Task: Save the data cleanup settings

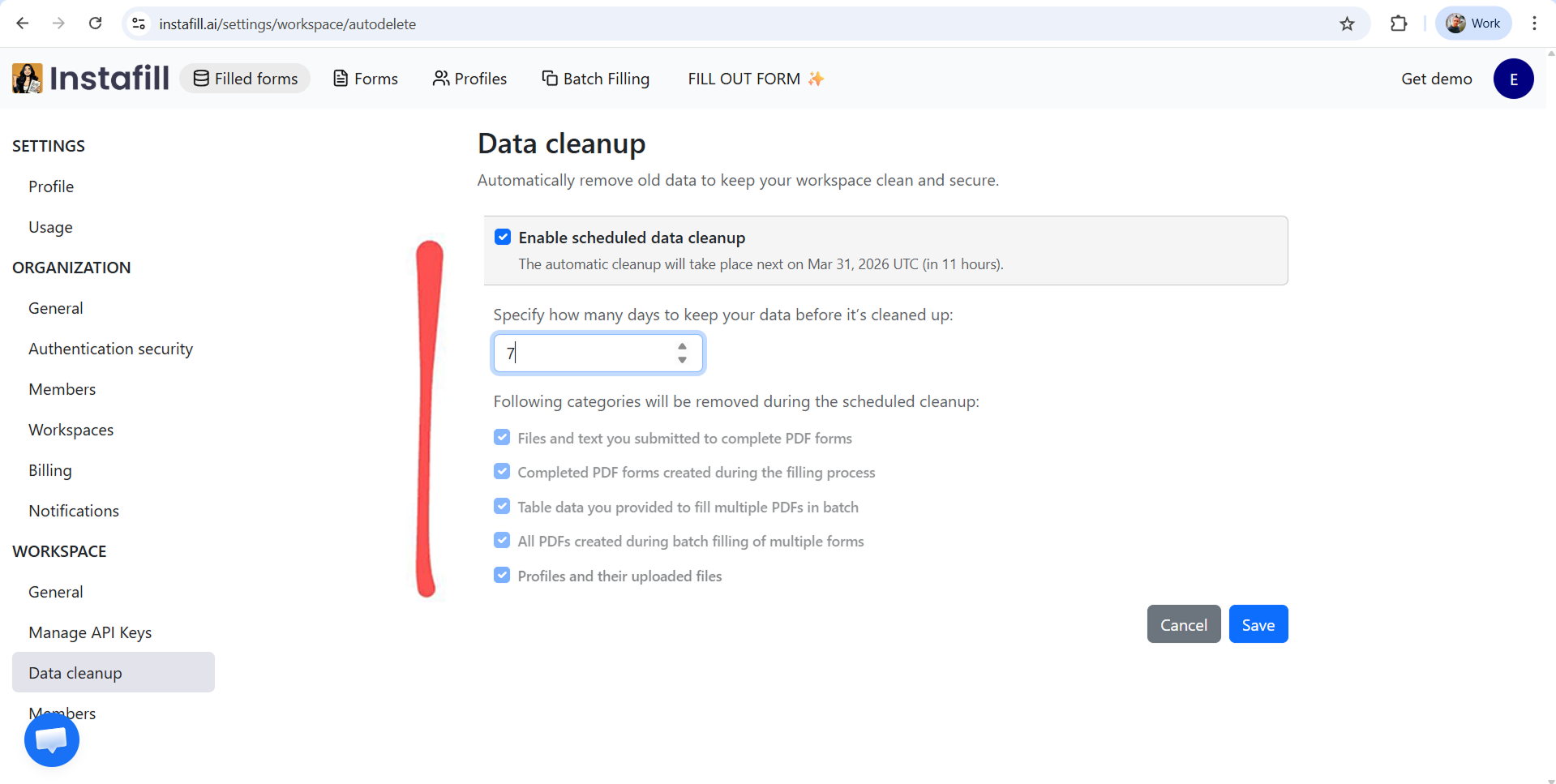Action: click(x=1258, y=624)
